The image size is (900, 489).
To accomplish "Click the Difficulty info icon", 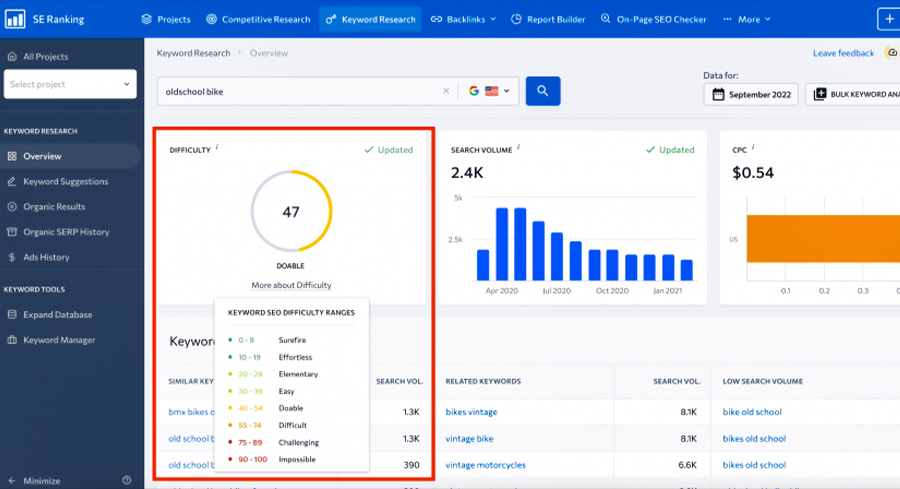I will [x=217, y=148].
